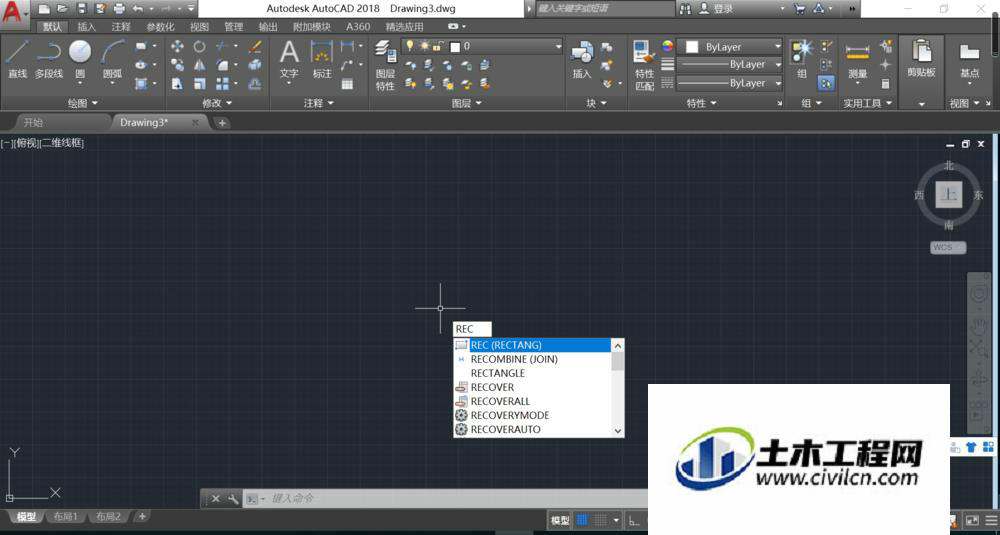Screen dimensions: 1000x535
Task: Expand the 注释 panel dropdown
Action: pos(321,103)
